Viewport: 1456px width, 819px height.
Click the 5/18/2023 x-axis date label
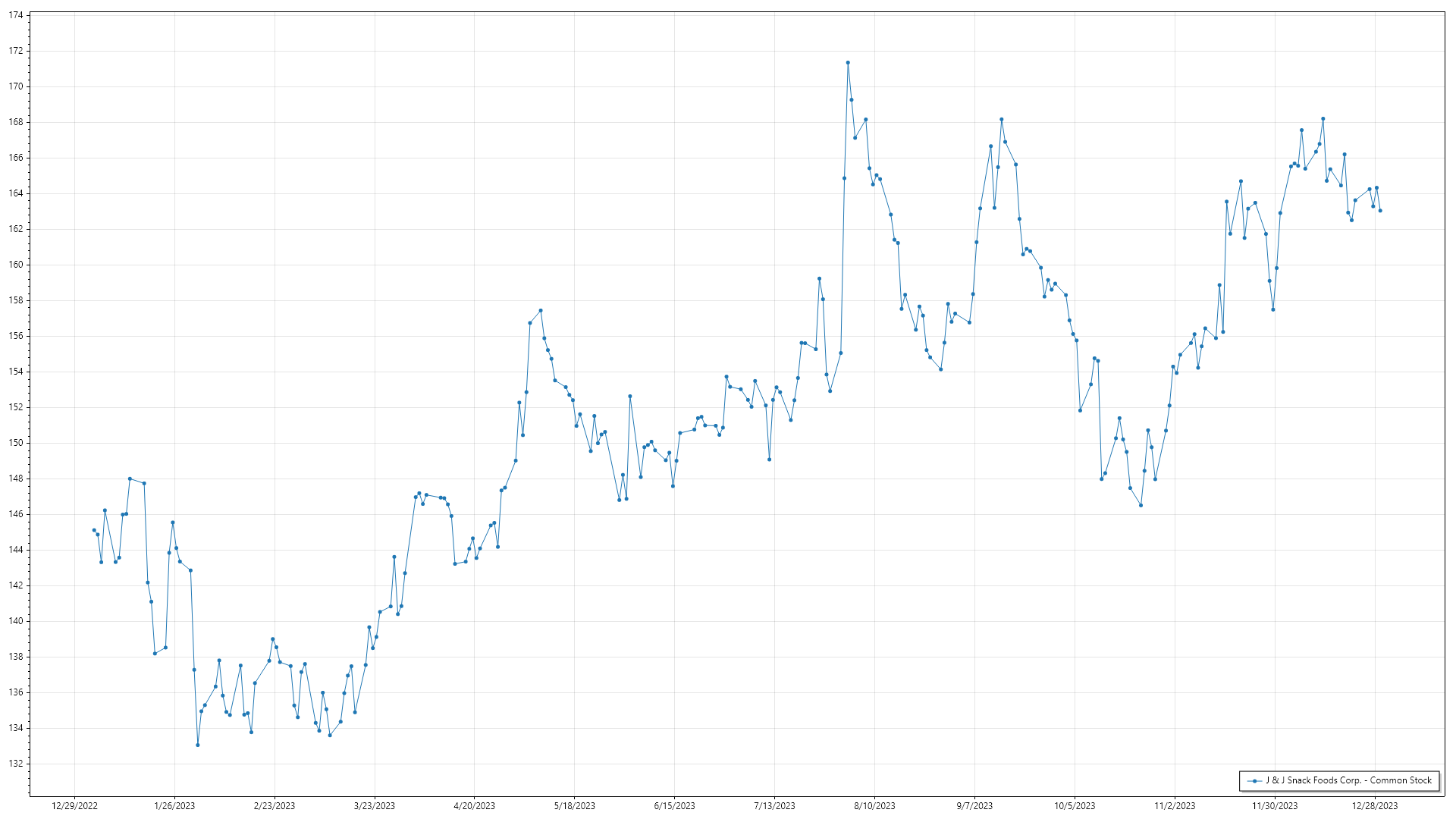[x=574, y=806]
